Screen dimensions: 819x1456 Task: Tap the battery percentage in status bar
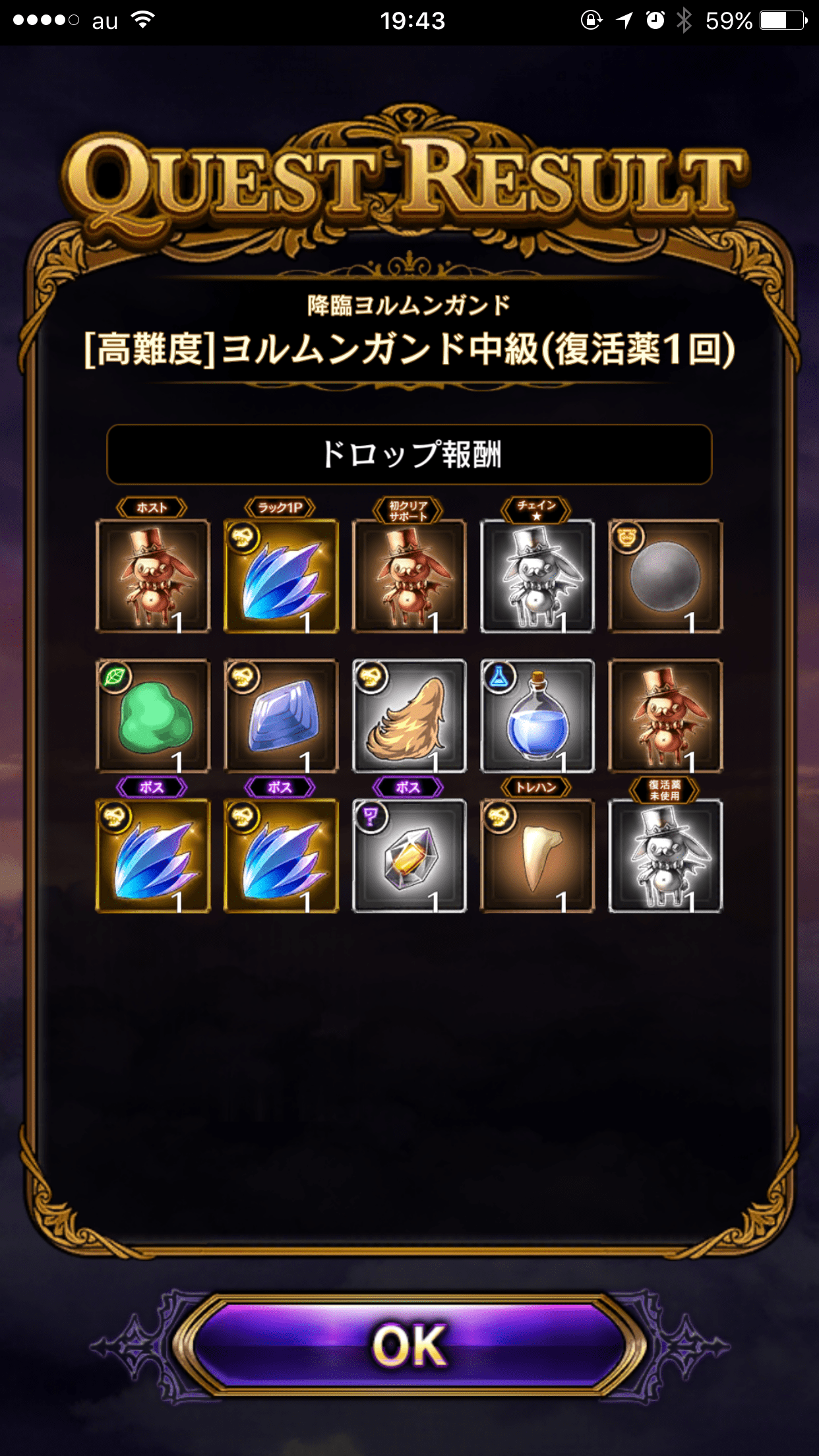click(x=728, y=21)
